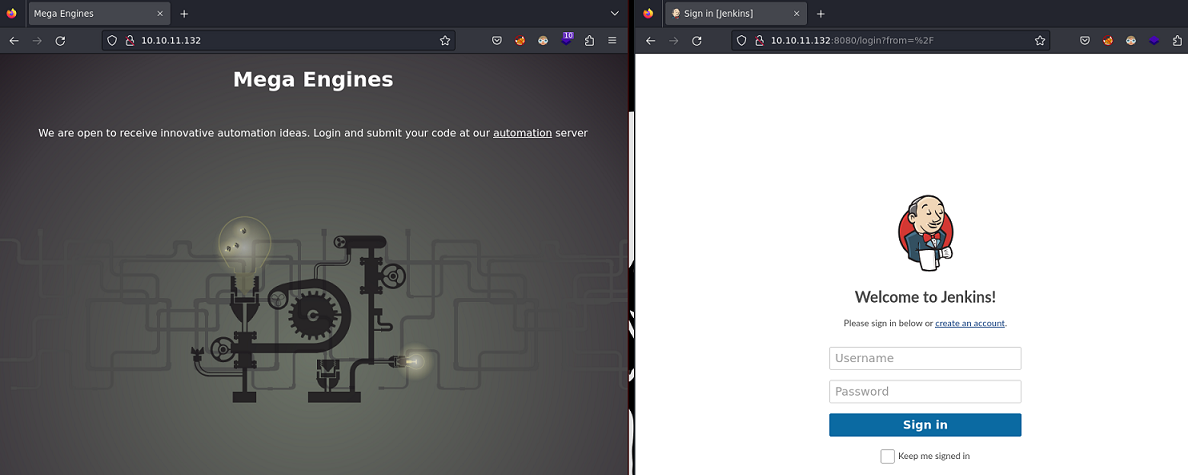Open the Firefox hamburger application menu

click(x=612, y=41)
